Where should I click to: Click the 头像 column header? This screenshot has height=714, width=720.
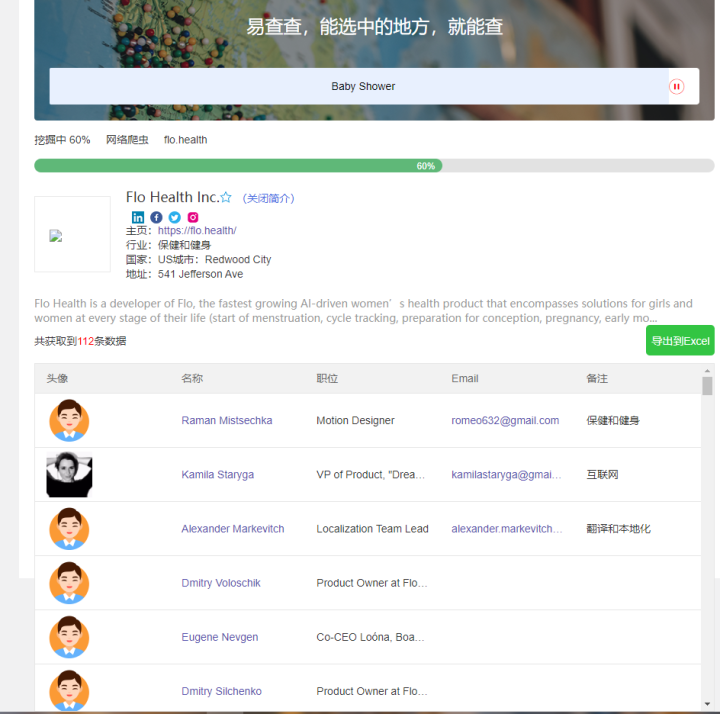pyautogui.click(x=57, y=378)
